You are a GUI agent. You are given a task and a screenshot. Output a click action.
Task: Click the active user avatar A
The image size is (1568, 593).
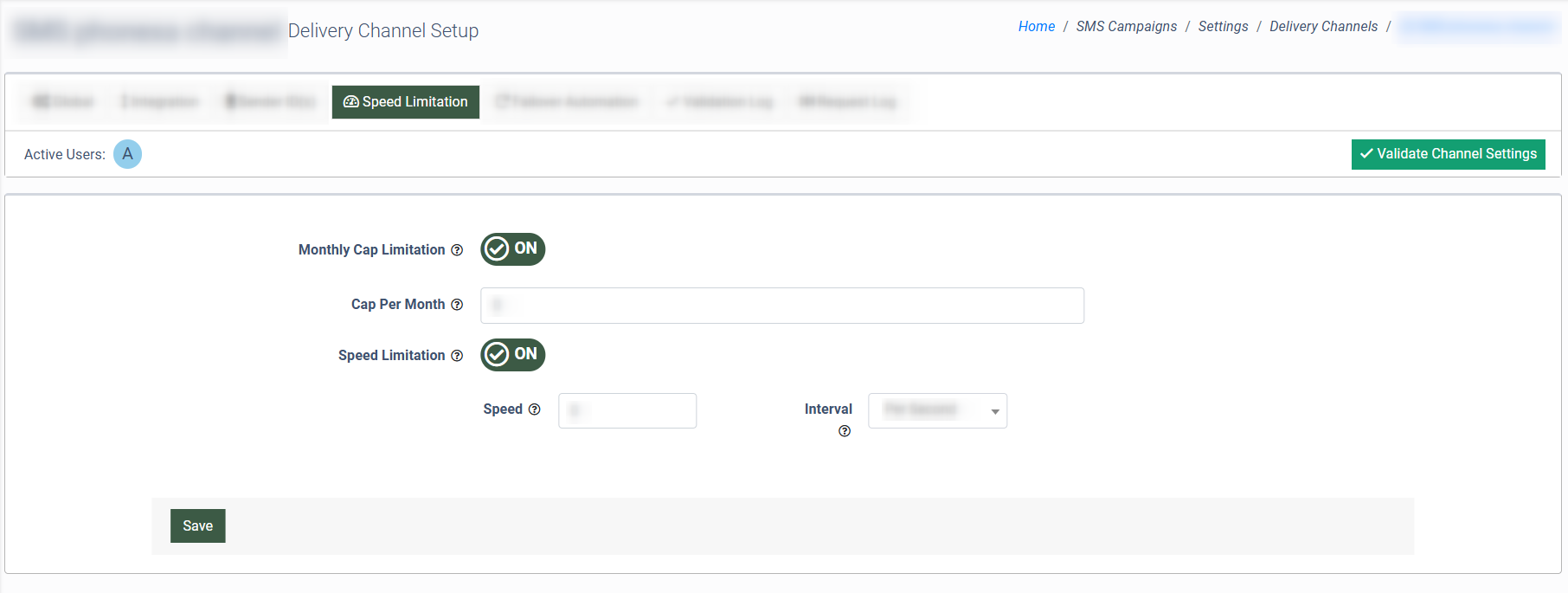point(127,154)
